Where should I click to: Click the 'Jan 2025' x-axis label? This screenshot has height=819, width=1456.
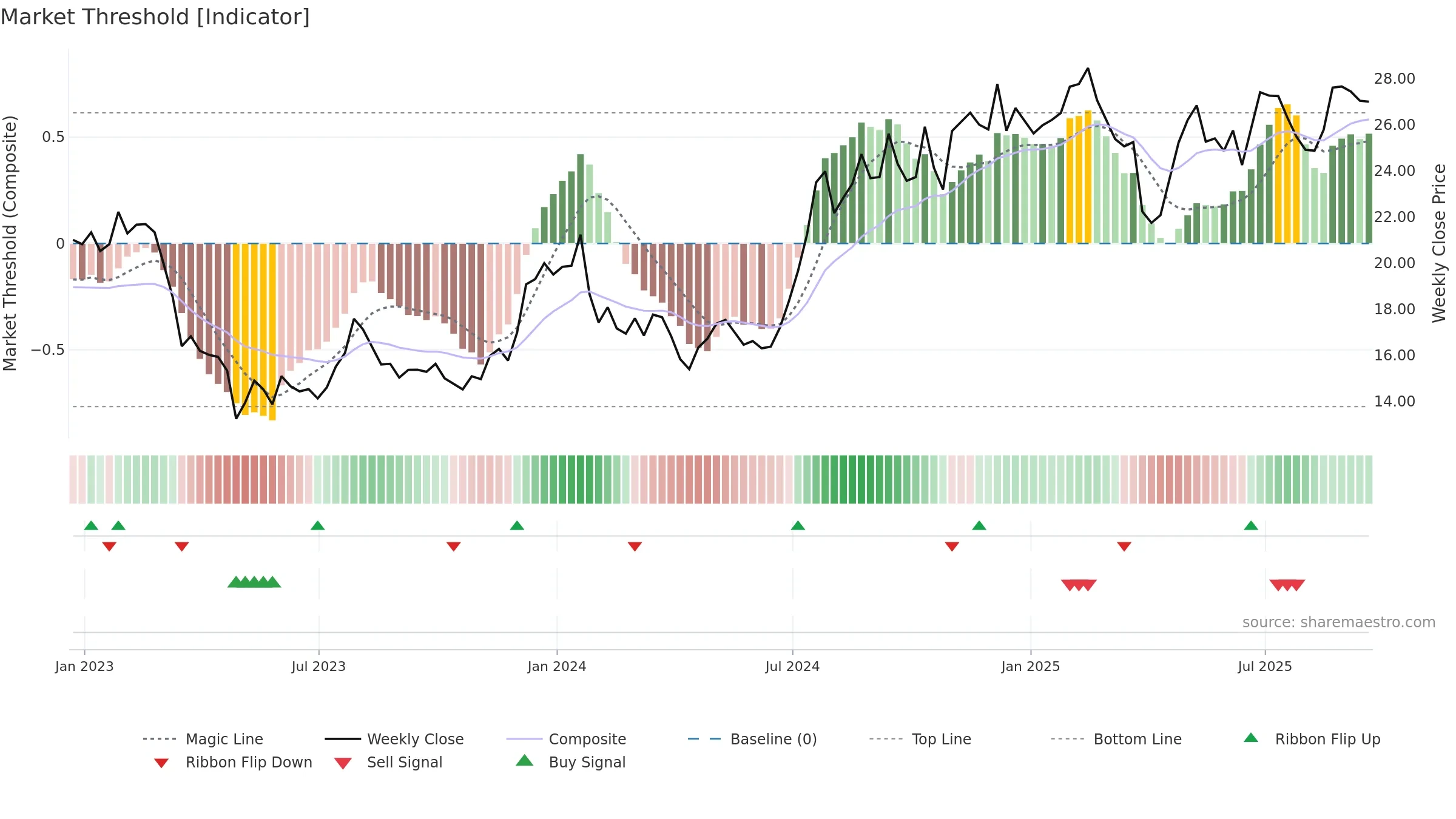click(1031, 666)
